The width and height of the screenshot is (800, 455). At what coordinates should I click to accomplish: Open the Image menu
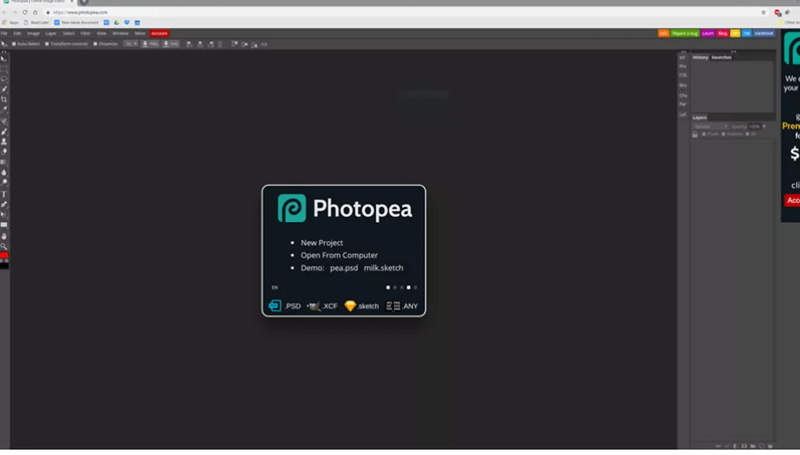click(x=33, y=33)
